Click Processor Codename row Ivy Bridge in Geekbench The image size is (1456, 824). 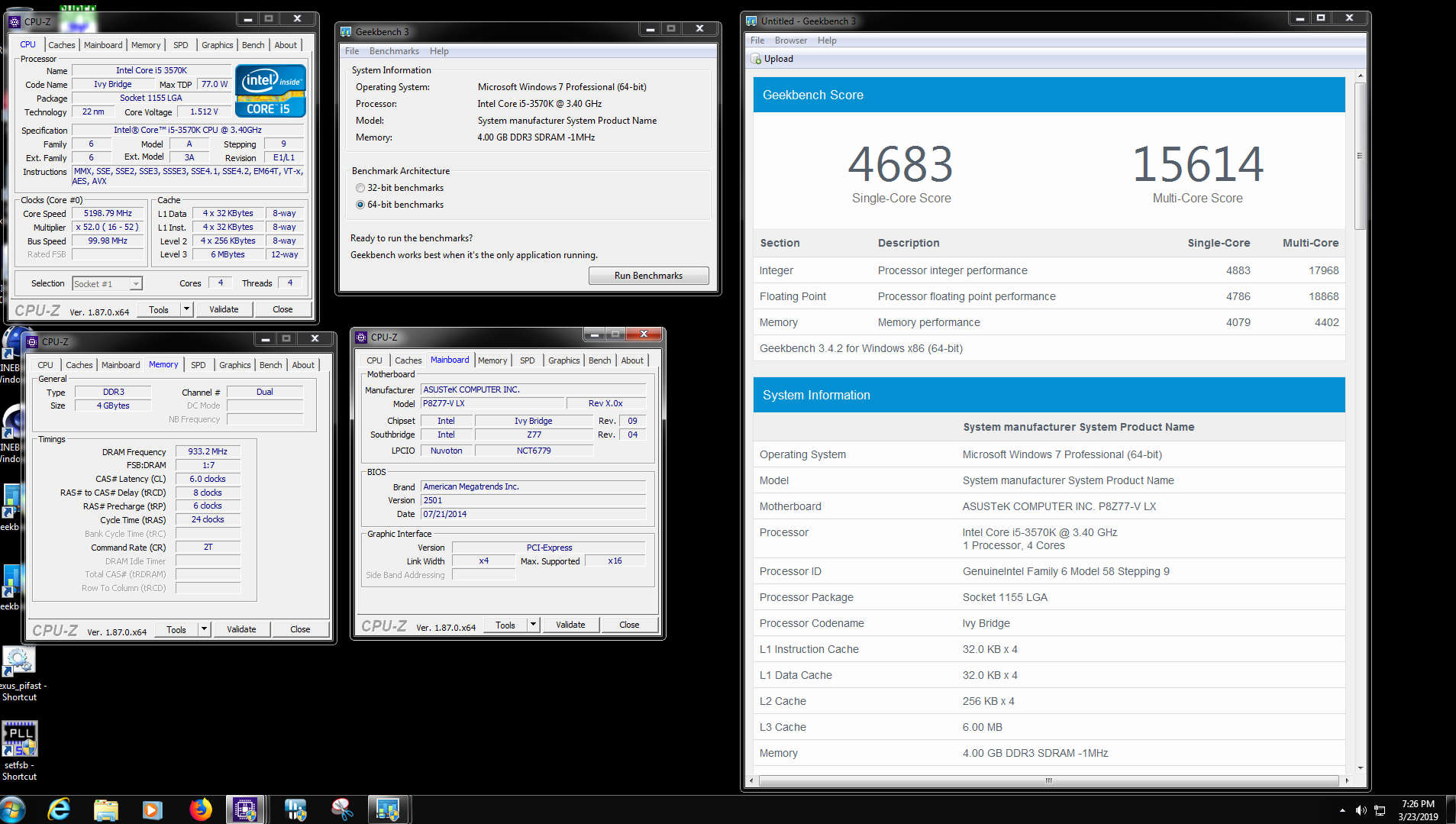click(x=1049, y=623)
